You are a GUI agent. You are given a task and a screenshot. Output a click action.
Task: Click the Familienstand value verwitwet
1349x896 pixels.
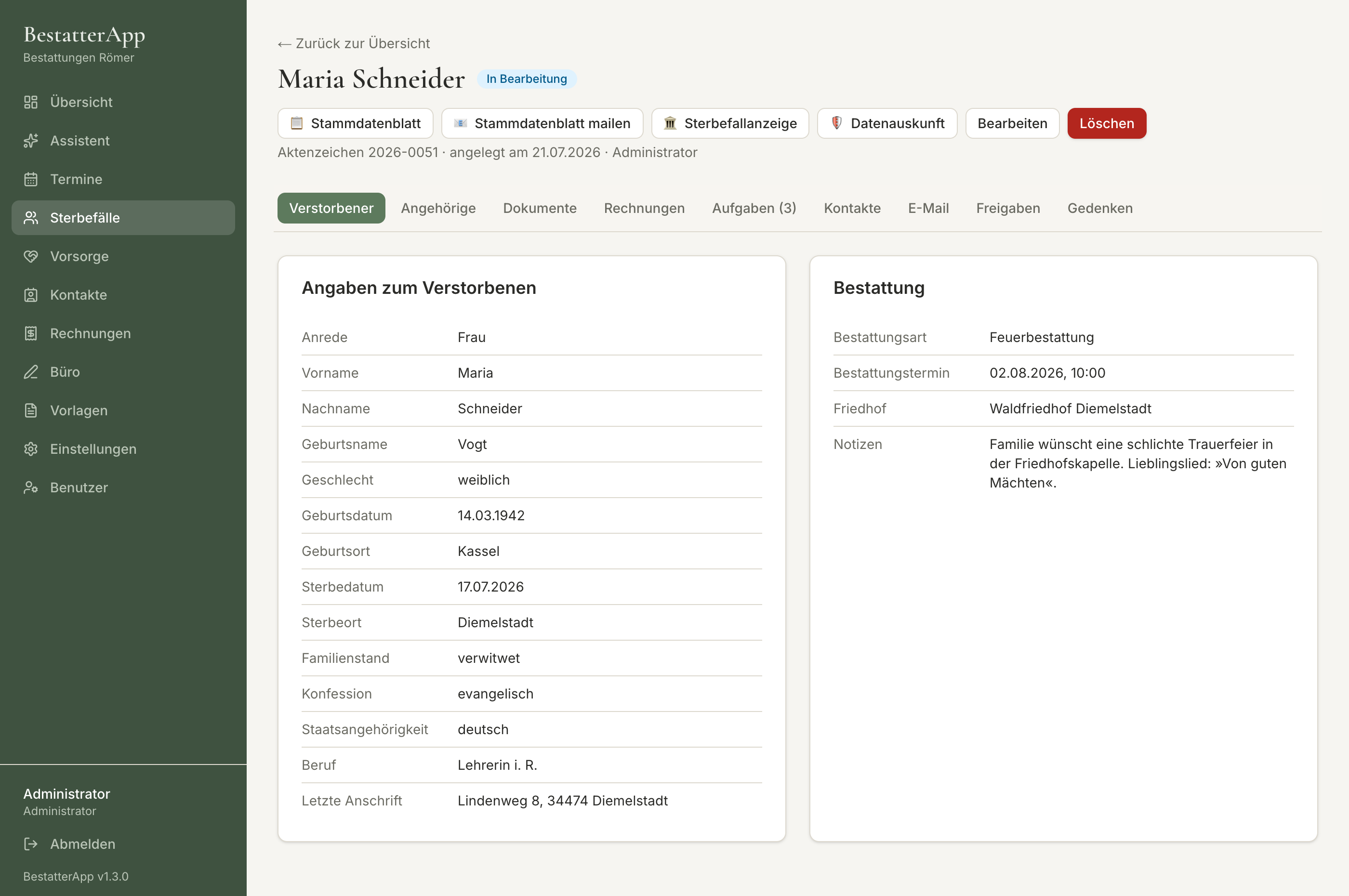point(489,659)
